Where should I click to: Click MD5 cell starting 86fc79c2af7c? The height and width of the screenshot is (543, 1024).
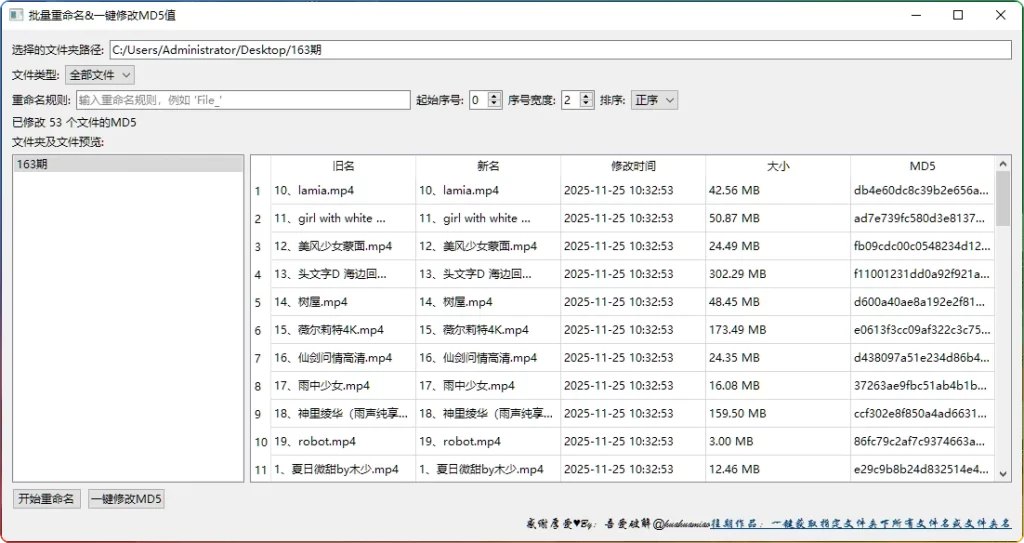923,442
